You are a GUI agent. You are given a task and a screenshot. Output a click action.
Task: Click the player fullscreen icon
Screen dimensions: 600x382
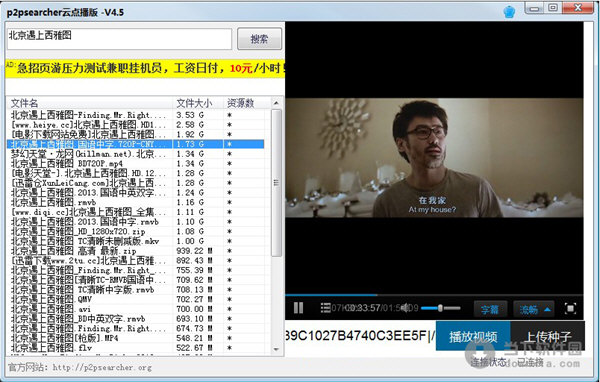pyautogui.click(x=570, y=308)
